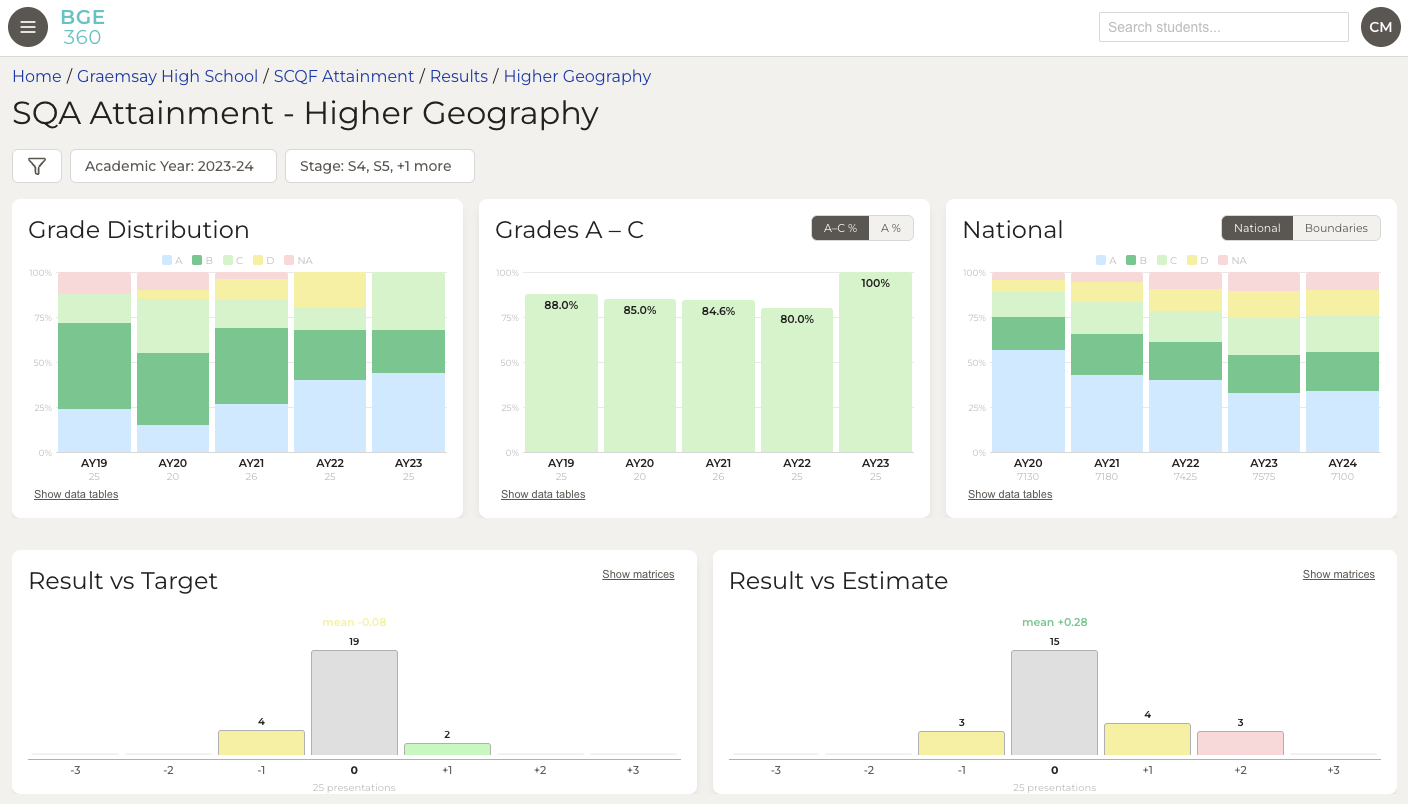Viewport: 1408px width, 804px height.
Task: Select the Boundaries view toggle
Action: (x=1336, y=228)
